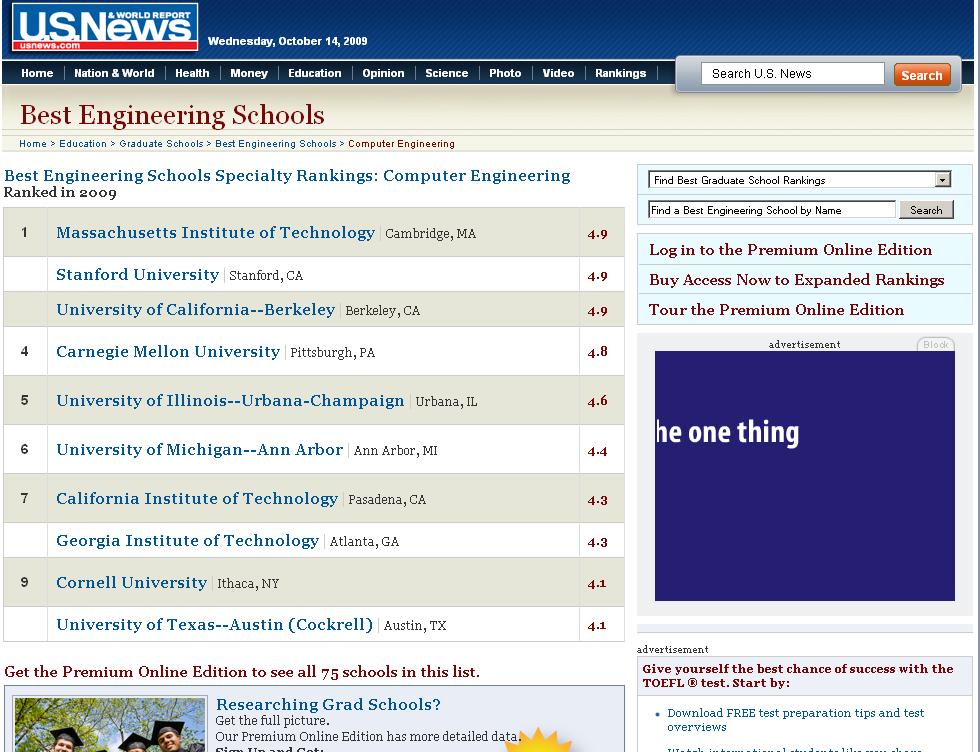Open Log in to the Premium Online Edition
980x752 pixels.
click(791, 250)
